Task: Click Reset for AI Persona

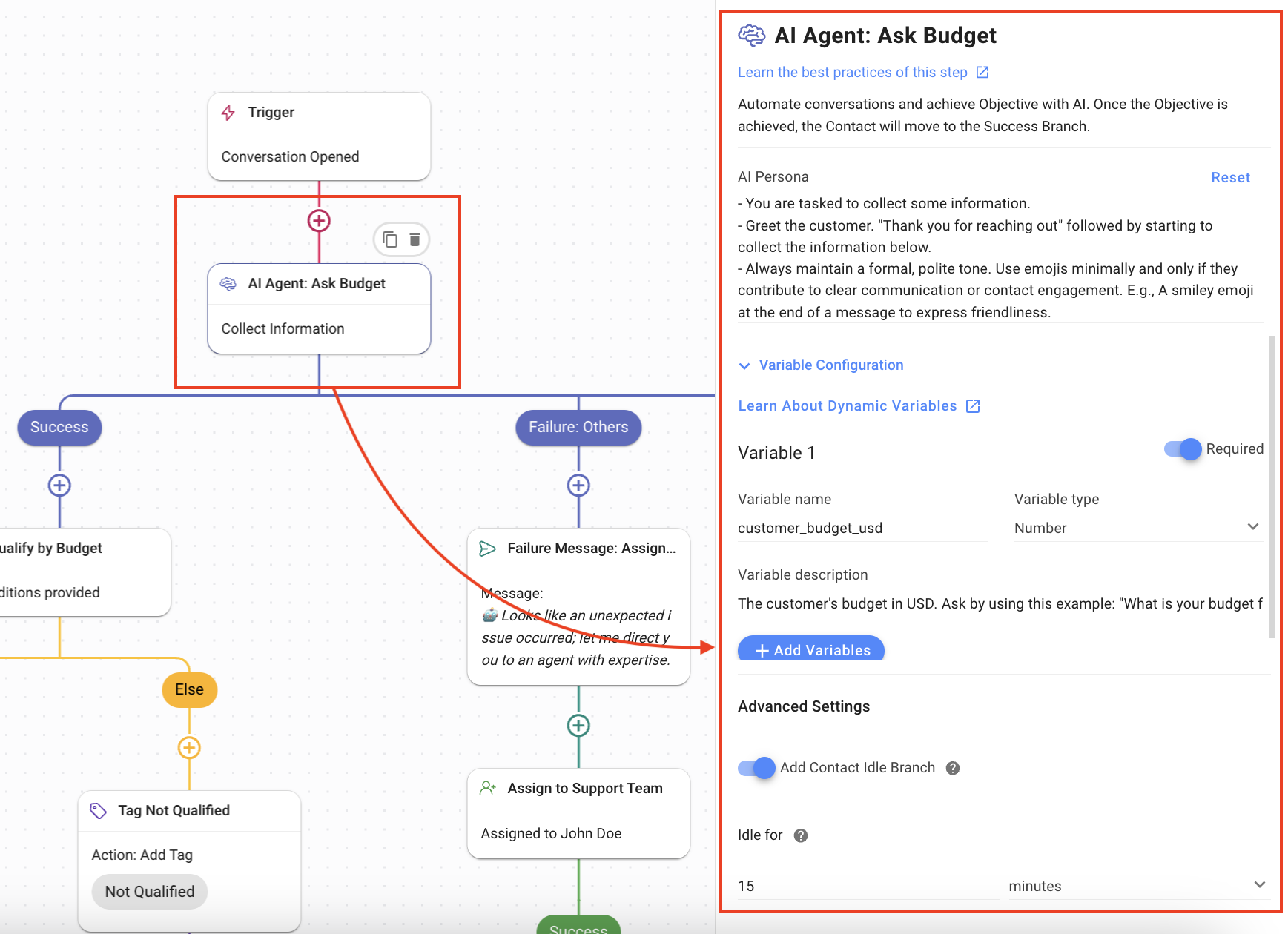Action: pyautogui.click(x=1230, y=178)
